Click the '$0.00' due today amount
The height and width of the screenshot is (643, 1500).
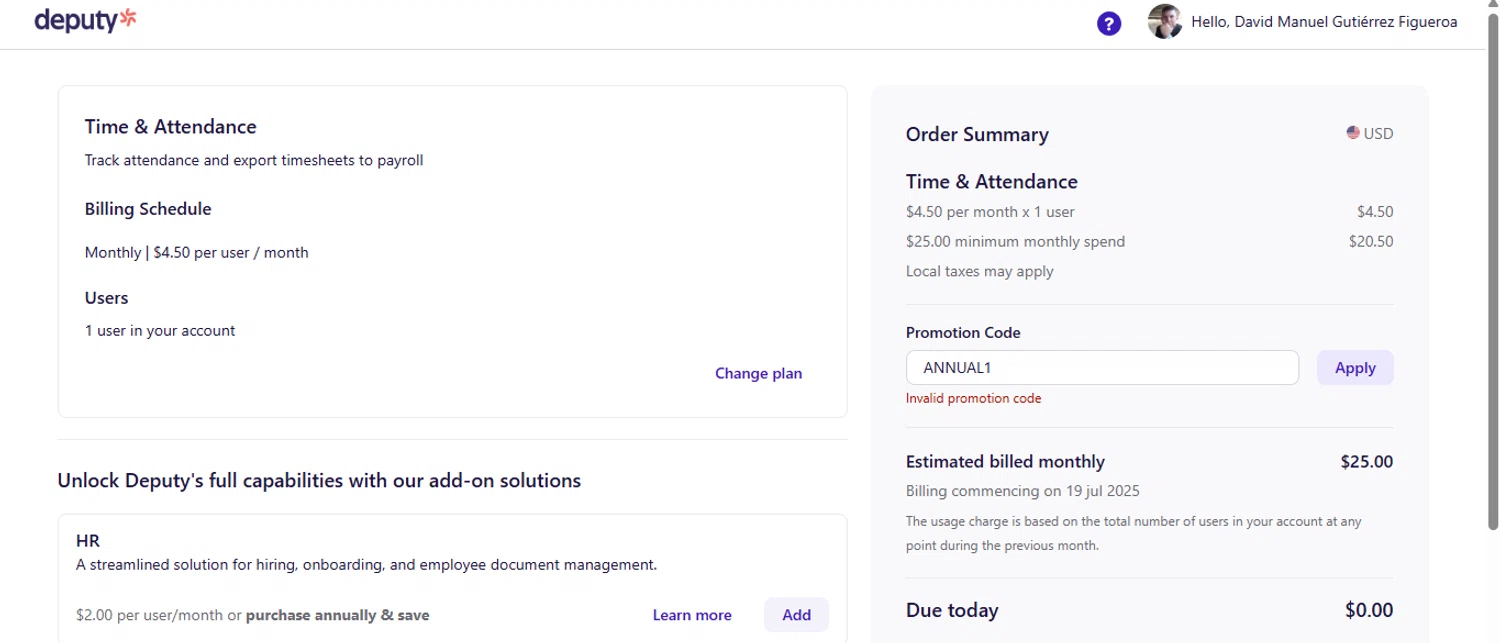pos(1369,610)
